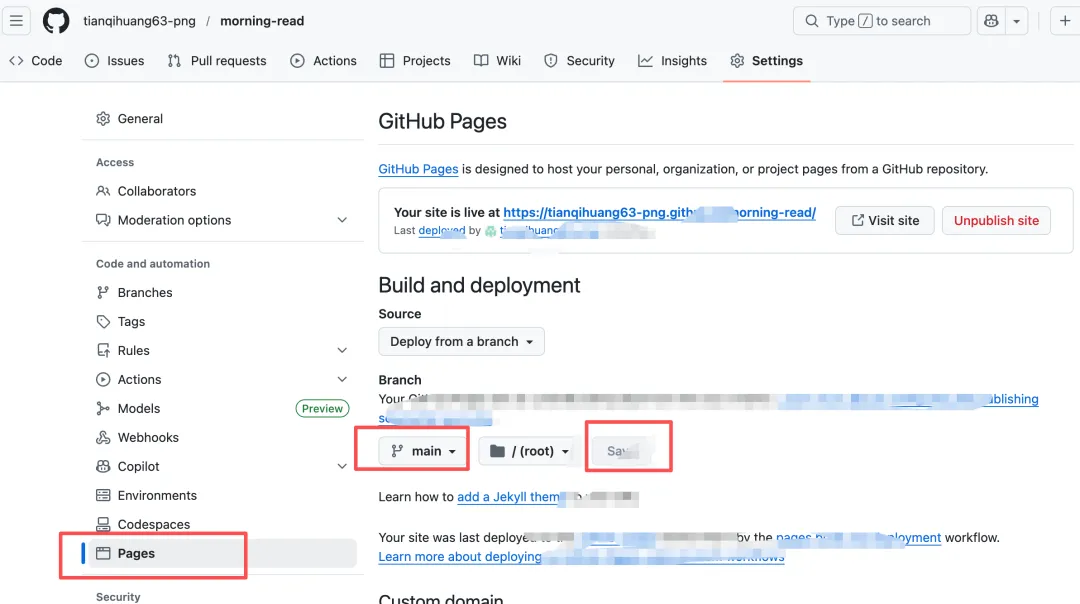Open the main branch selector dropdown

pyautogui.click(x=423, y=451)
